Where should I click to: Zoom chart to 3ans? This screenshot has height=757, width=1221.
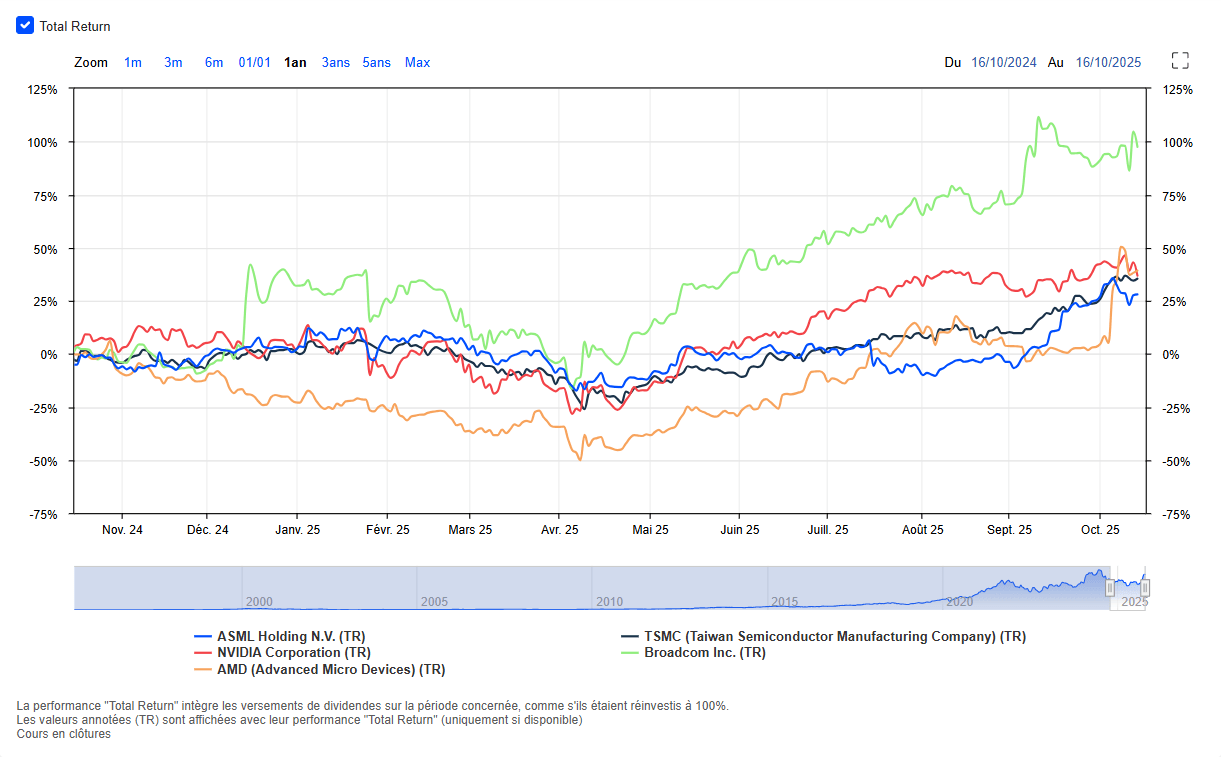(336, 63)
